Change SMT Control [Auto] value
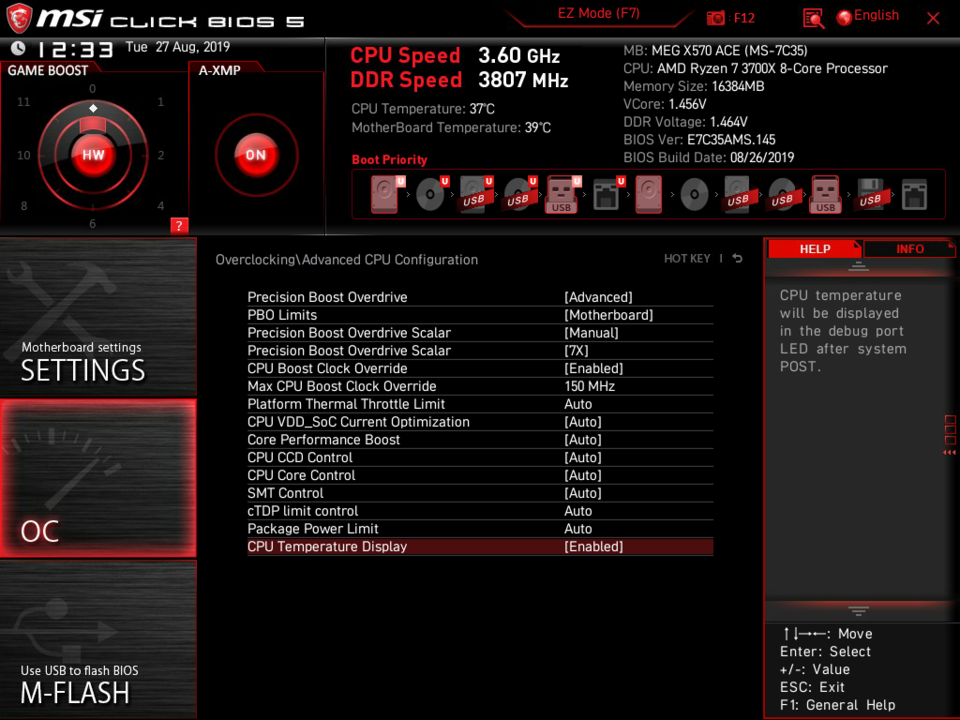Image resolution: width=960 pixels, height=720 pixels. (583, 492)
